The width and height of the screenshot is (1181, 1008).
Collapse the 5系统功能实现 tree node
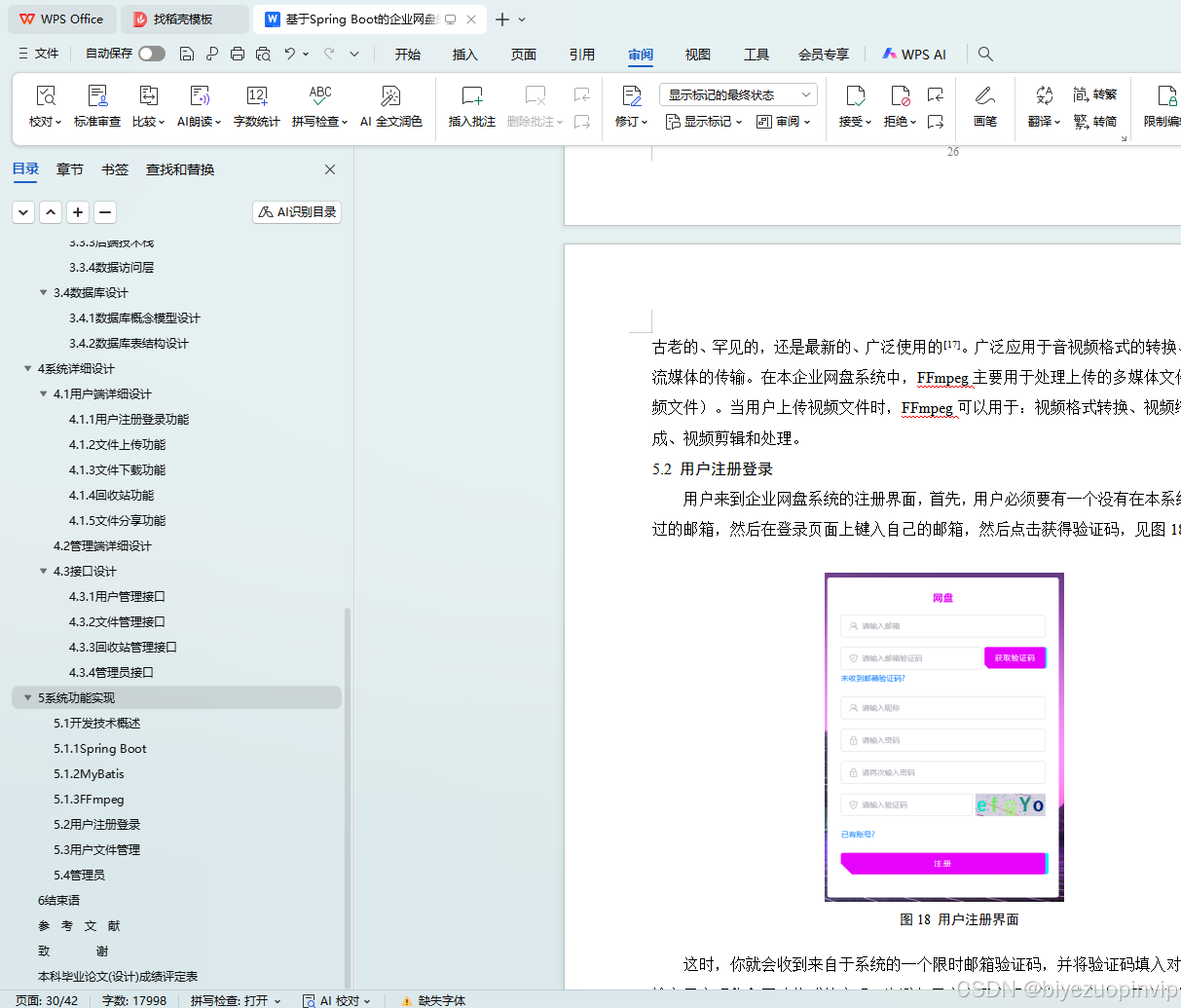point(27,697)
